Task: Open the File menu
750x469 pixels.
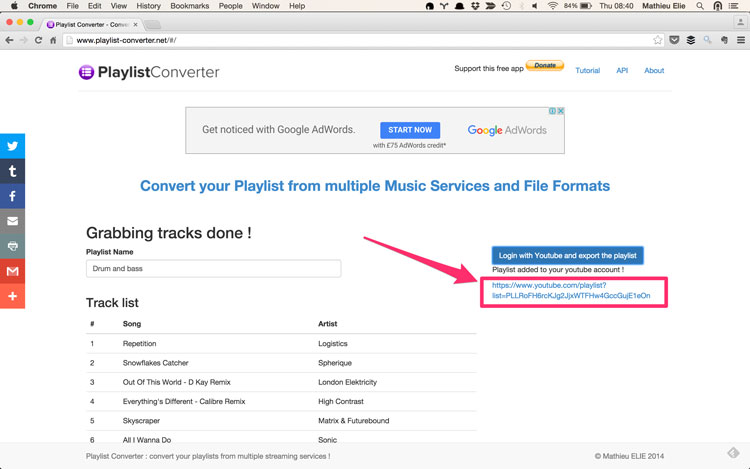Action: tap(73, 6)
